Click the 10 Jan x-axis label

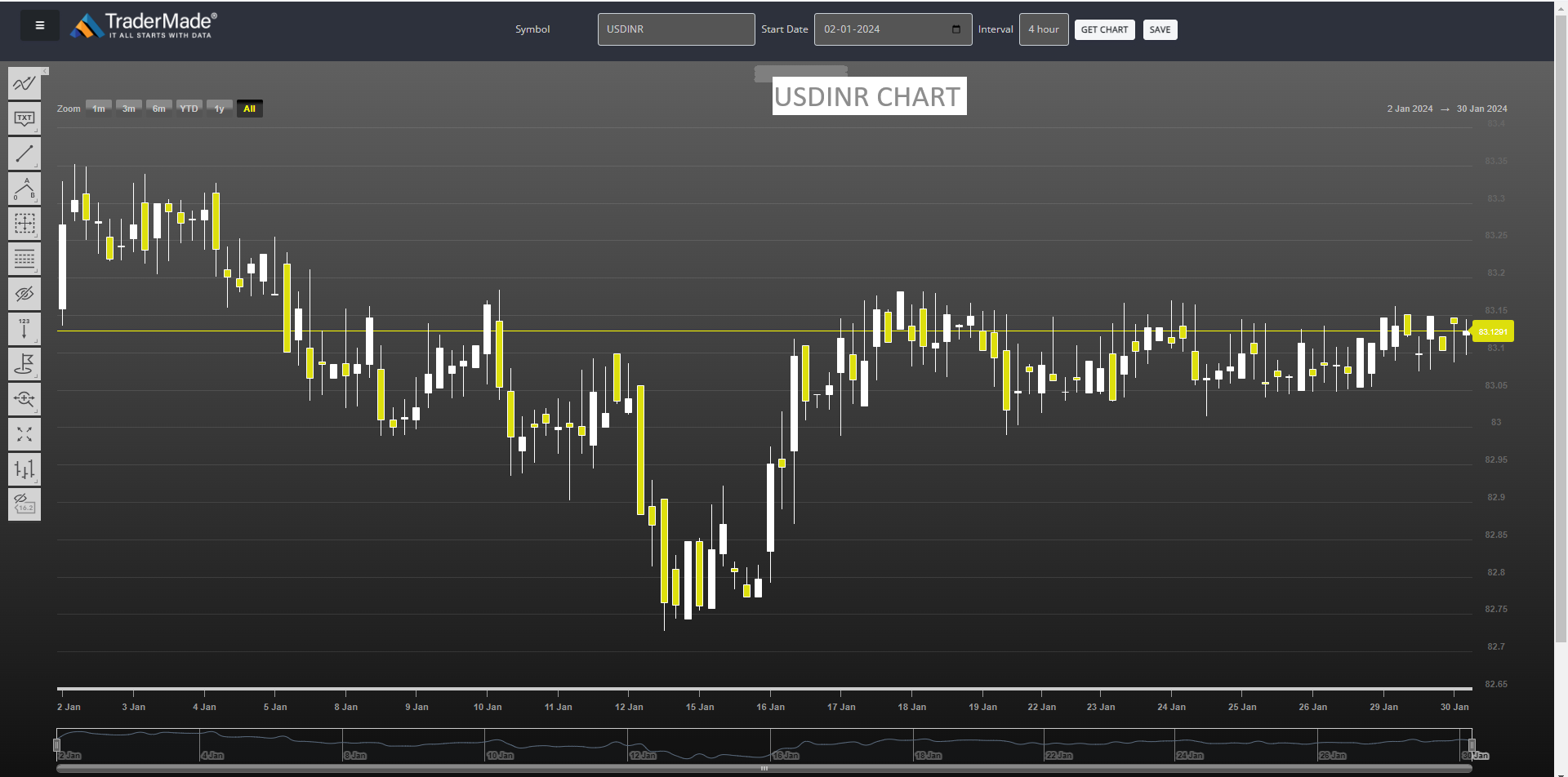(x=488, y=707)
